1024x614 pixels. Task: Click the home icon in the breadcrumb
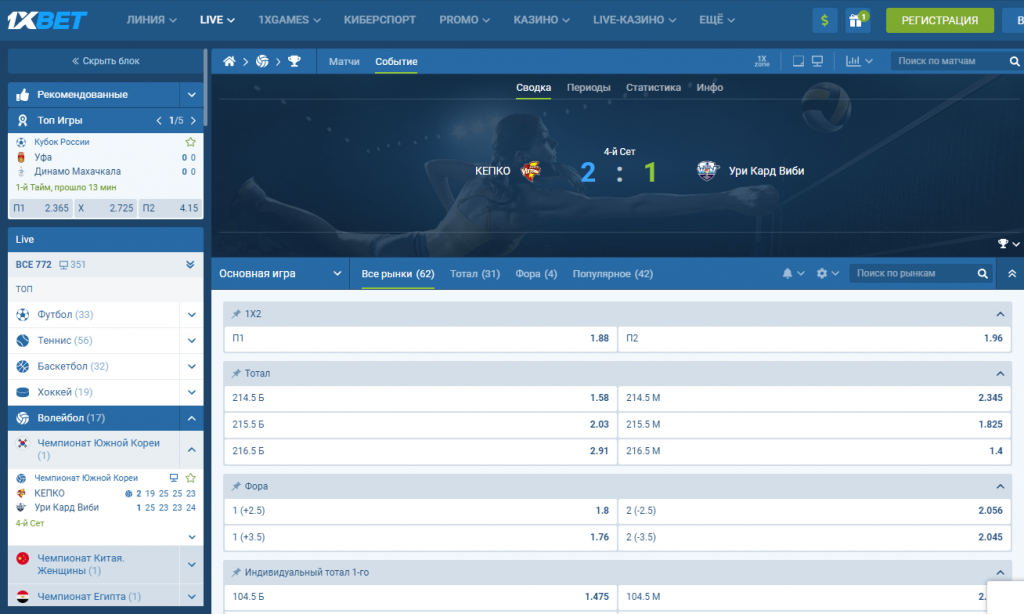229,62
